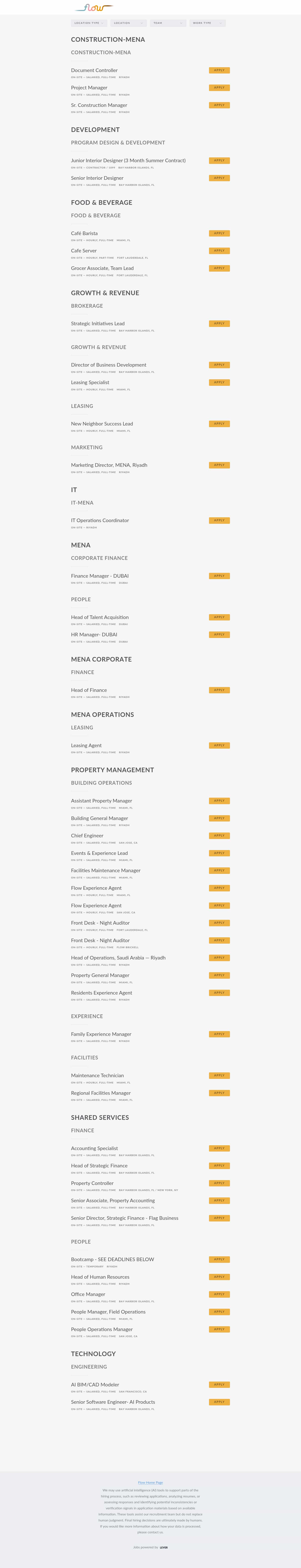Apply for IT Operations Coordinator role
301x1568 pixels.
coord(219,520)
